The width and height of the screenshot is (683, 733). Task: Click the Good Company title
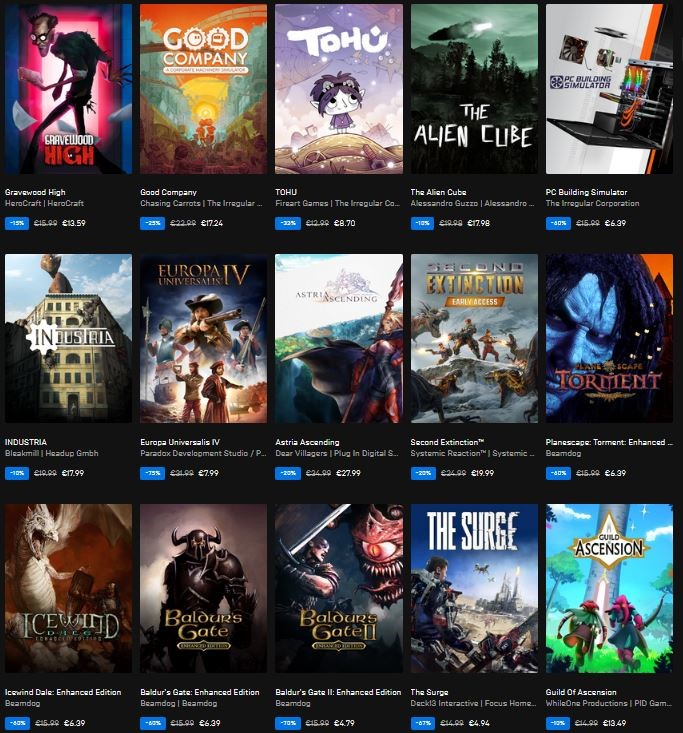coord(168,192)
